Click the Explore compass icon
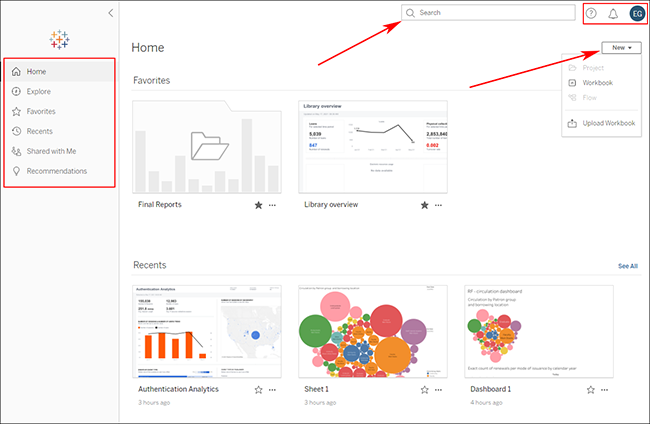The width and height of the screenshot is (650, 424). [16, 91]
